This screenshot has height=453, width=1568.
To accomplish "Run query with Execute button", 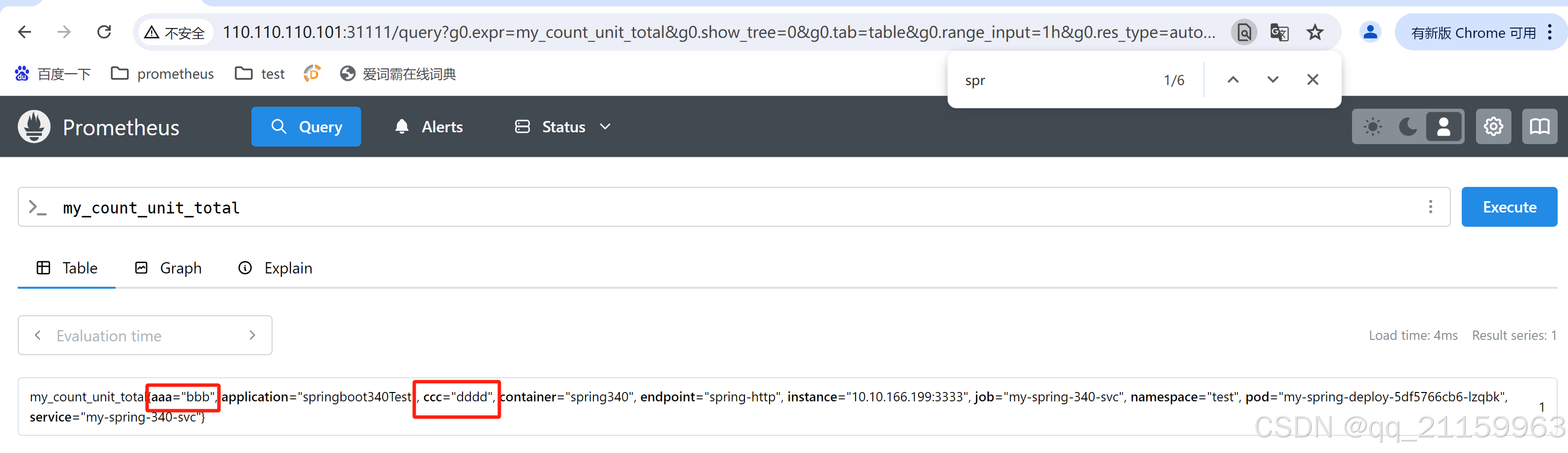I will point(1509,207).
